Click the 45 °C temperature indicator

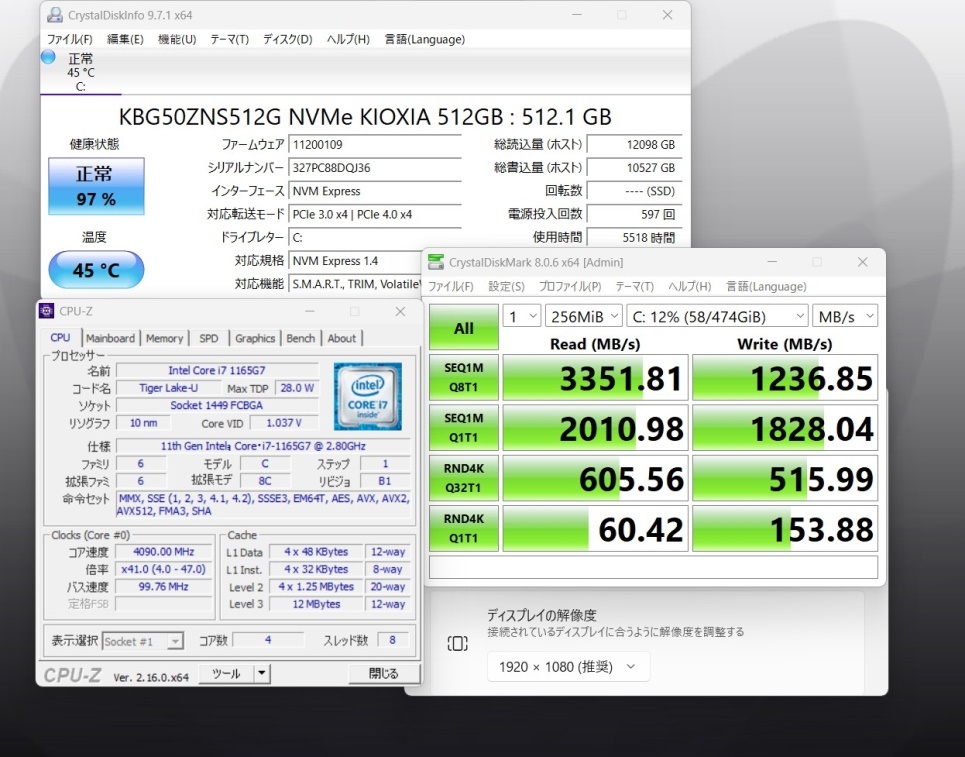coord(96,270)
